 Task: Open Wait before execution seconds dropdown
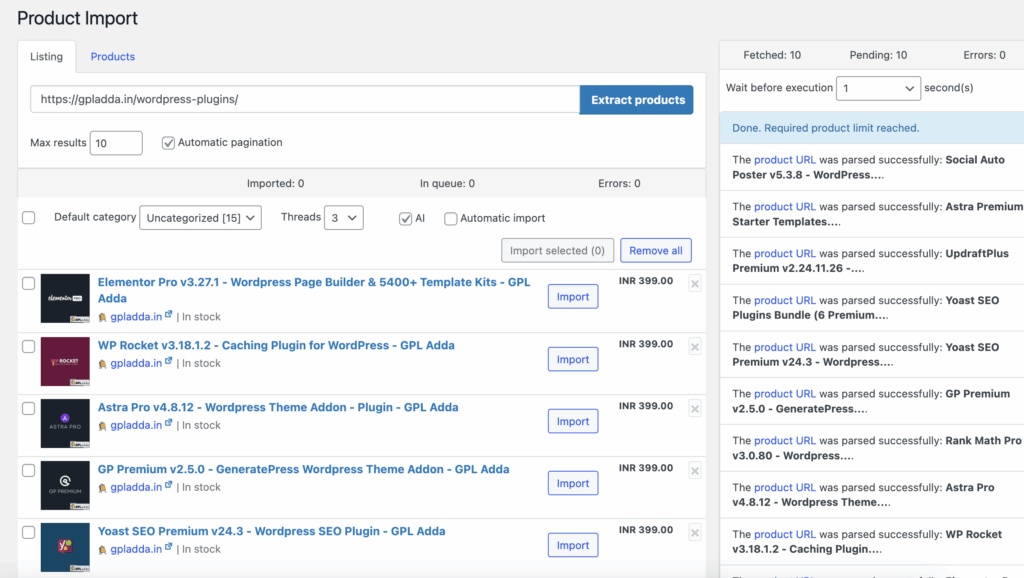(878, 88)
